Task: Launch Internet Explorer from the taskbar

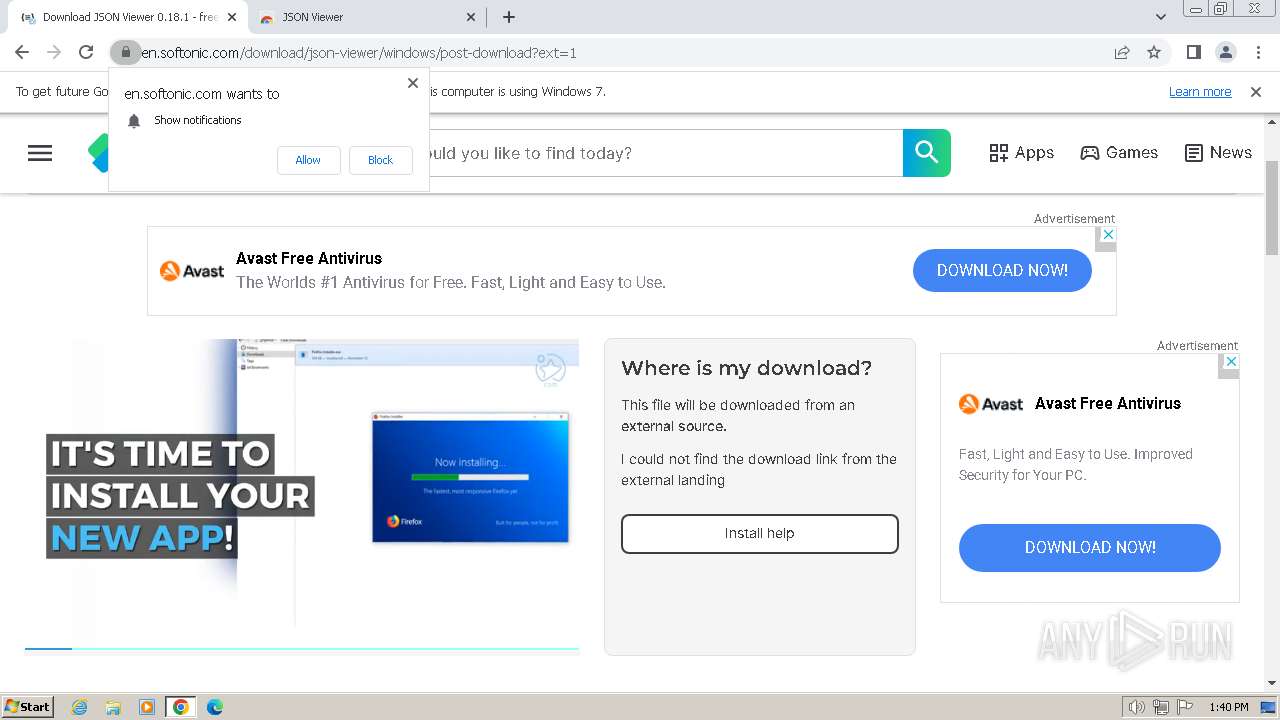Action: (x=79, y=707)
